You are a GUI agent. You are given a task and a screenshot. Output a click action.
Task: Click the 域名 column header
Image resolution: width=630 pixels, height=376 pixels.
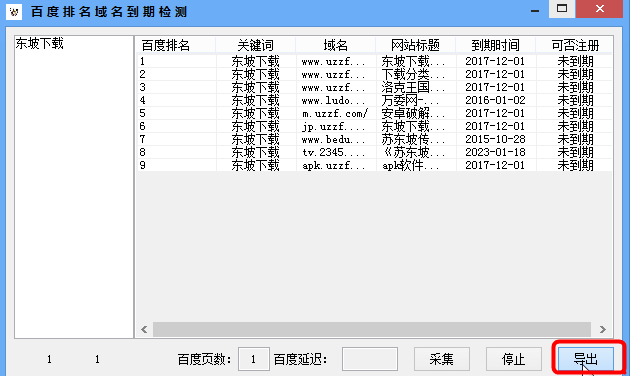[x=335, y=45]
